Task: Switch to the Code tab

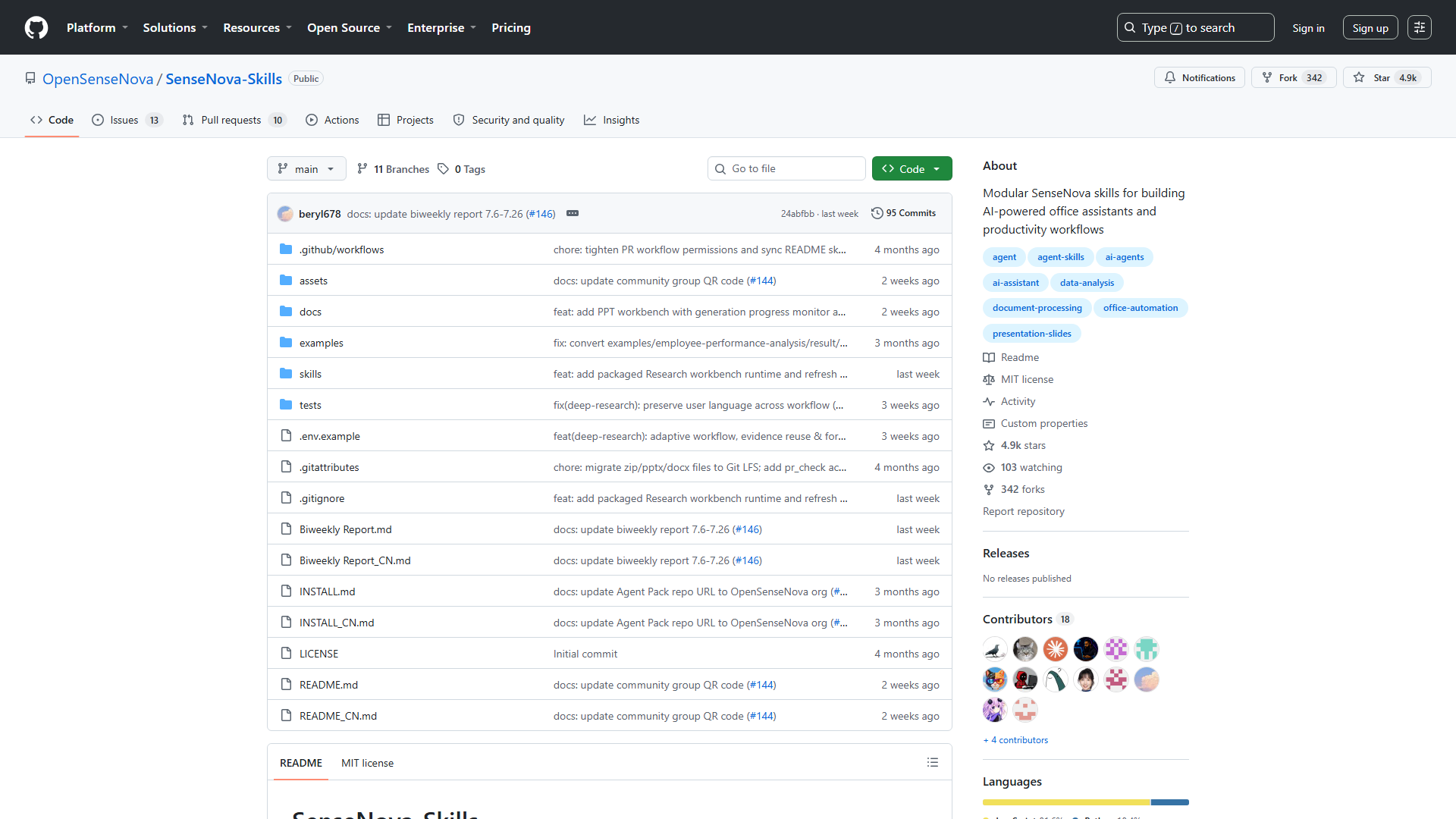Action: [52, 121]
